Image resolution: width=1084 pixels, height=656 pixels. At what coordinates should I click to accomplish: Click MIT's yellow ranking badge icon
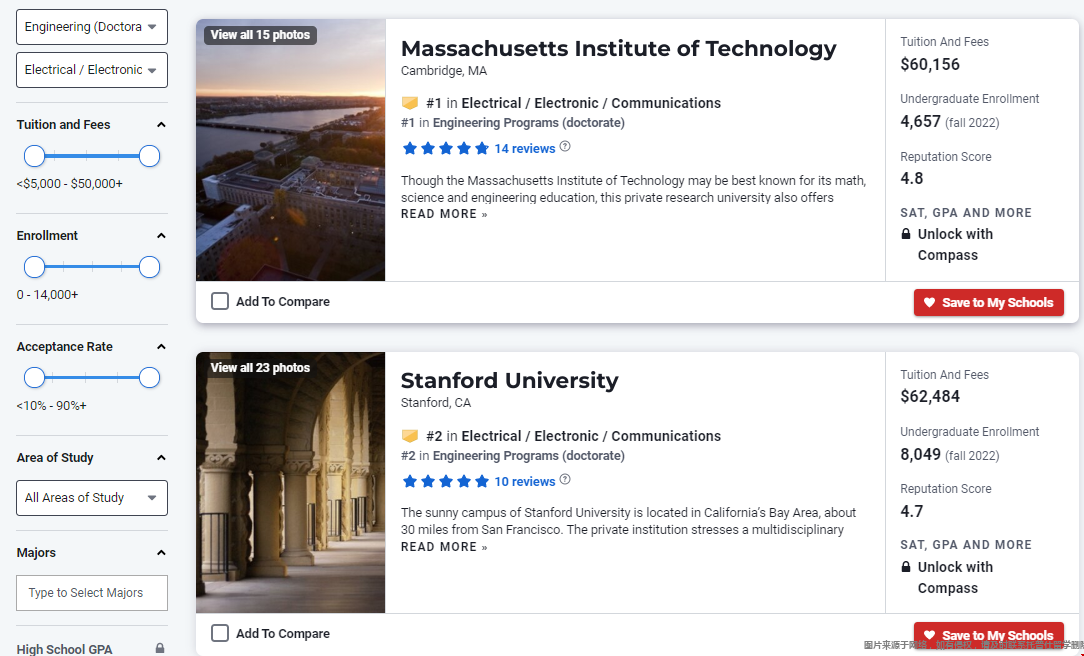410,103
